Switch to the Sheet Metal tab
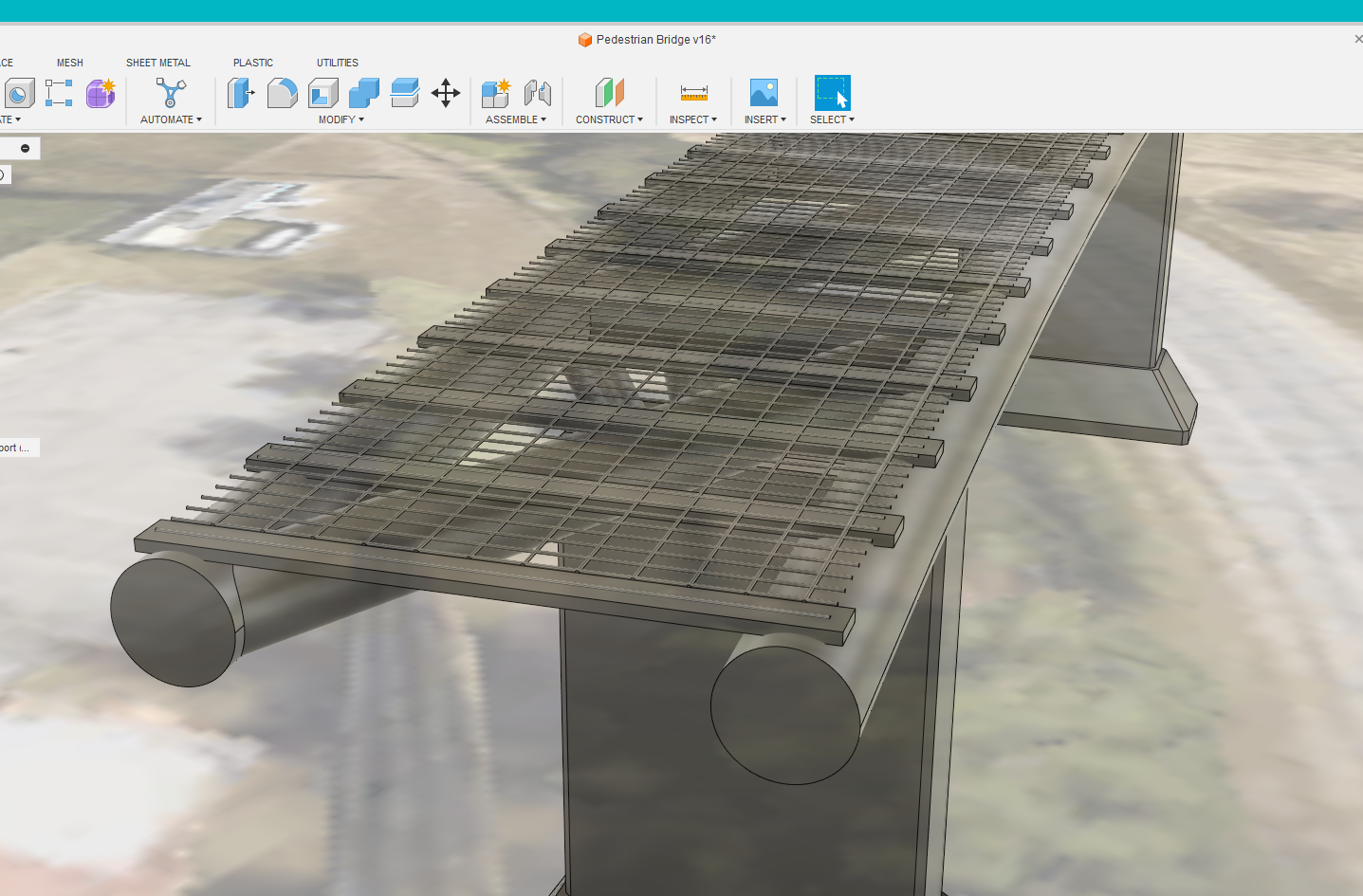Image resolution: width=1363 pixels, height=896 pixels. click(x=157, y=63)
